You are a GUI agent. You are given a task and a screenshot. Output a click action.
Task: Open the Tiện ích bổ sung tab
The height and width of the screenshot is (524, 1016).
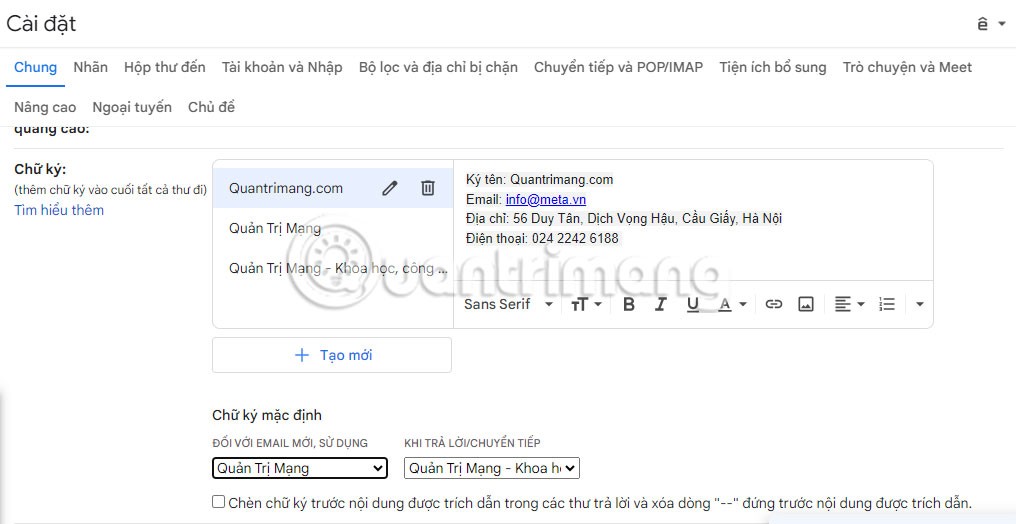772,67
